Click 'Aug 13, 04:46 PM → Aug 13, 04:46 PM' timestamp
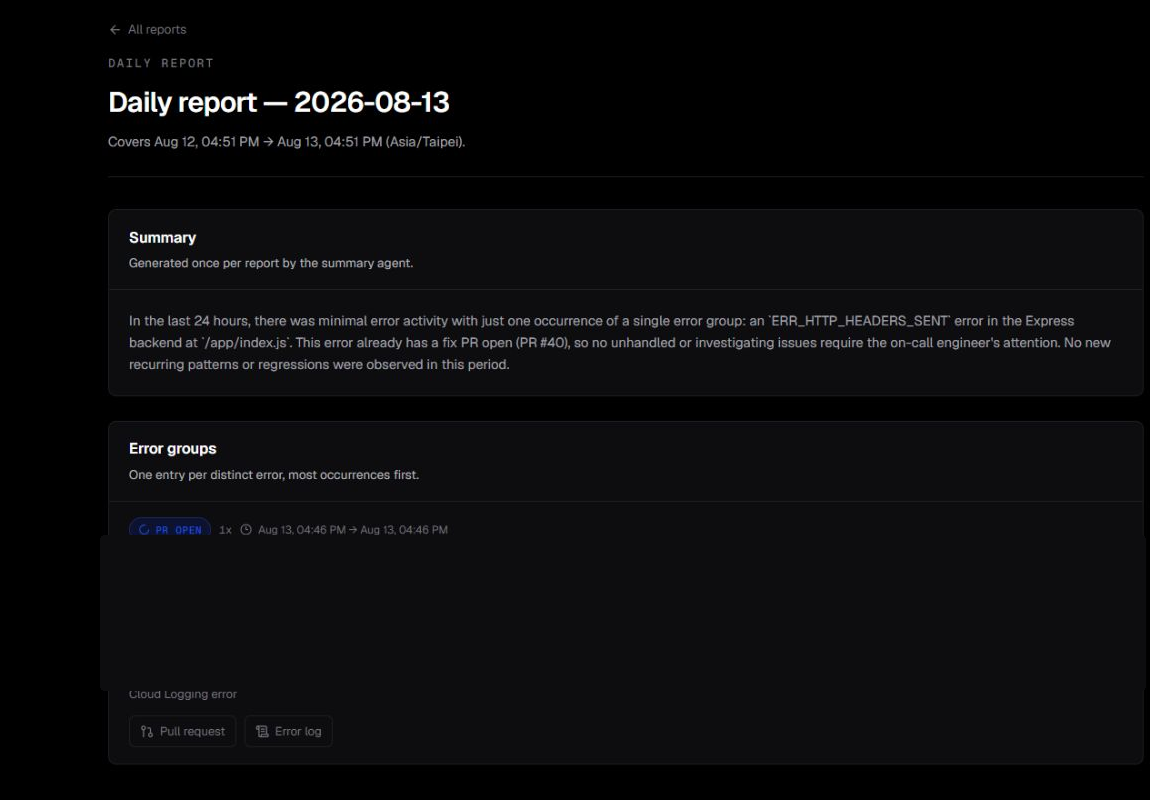This screenshot has width=1150, height=800. tap(353, 529)
